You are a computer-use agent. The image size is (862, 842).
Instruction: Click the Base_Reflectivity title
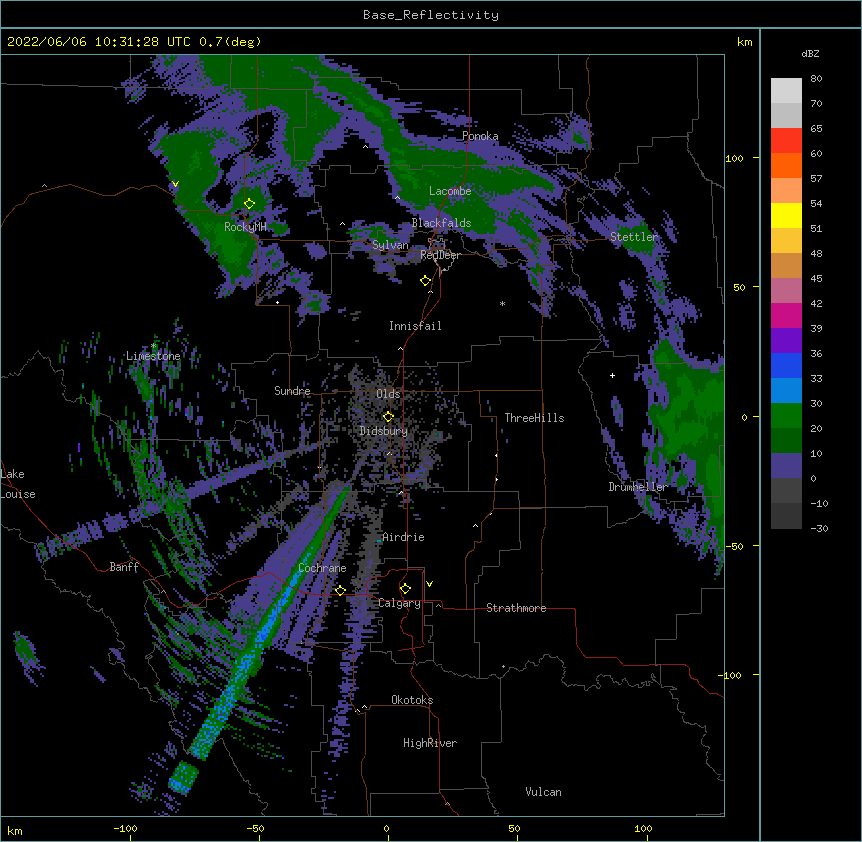[x=431, y=15]
